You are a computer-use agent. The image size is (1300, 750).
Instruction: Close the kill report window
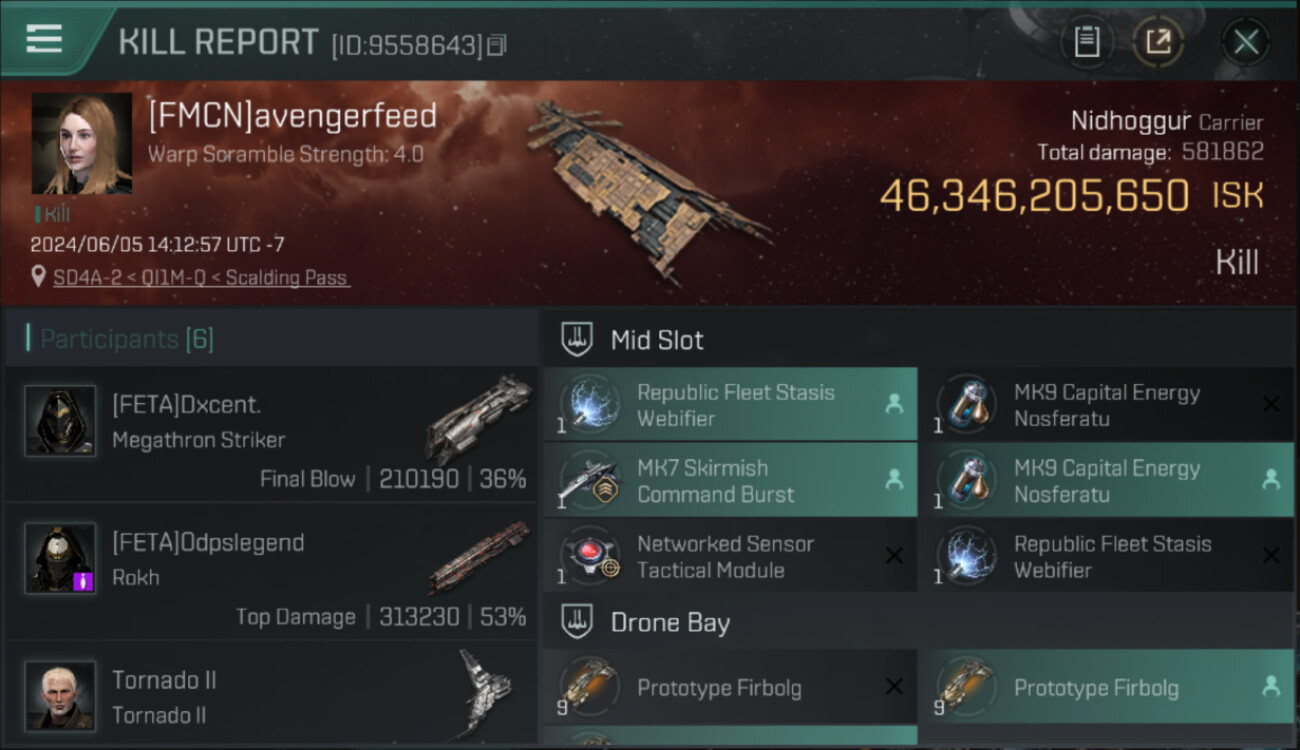coord(1245,42)
